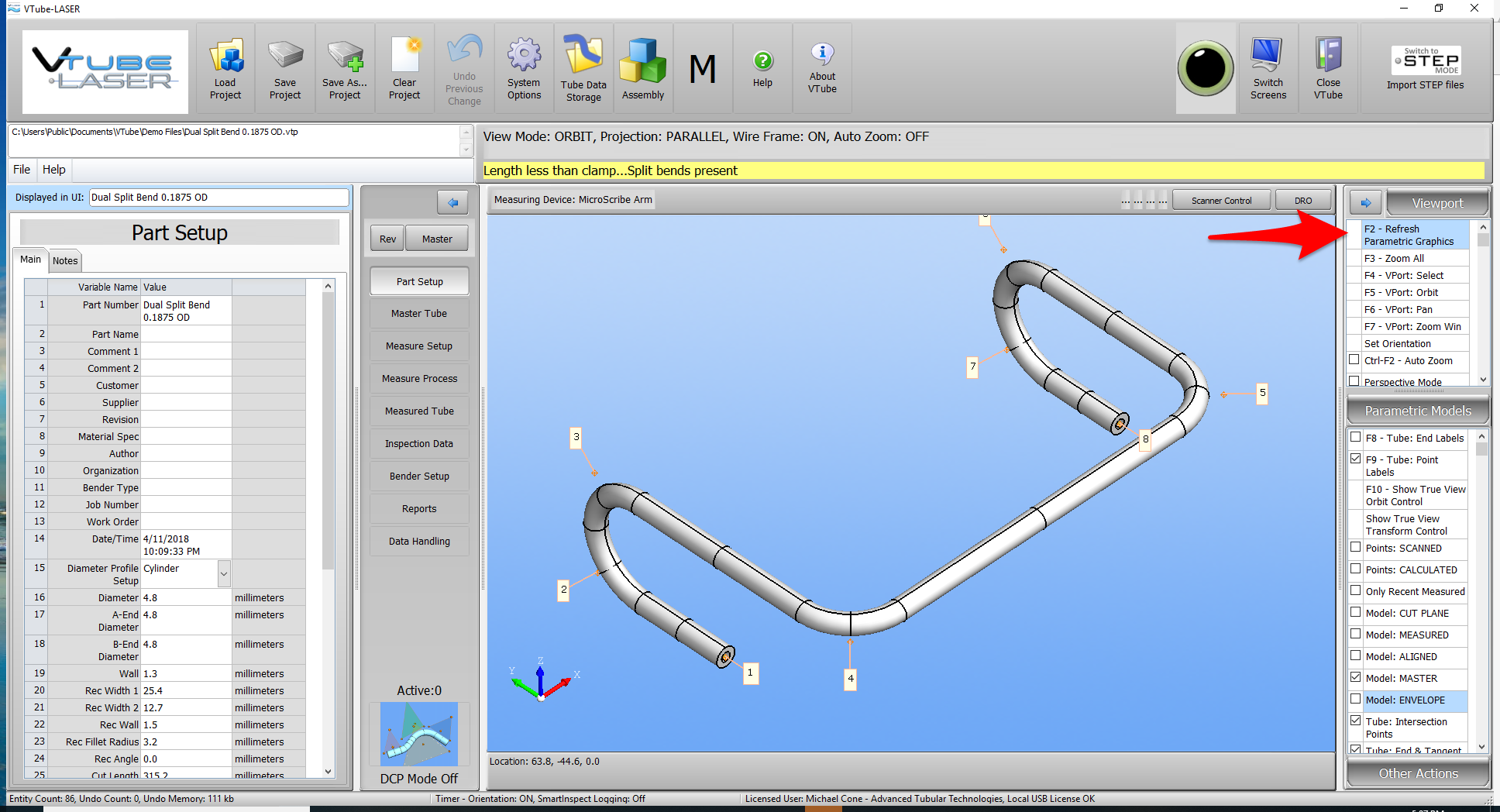The image size is (1500, 812).
Task: Uncheck Model: MASTER checkbox
Action: click(x=1355, y=677)
